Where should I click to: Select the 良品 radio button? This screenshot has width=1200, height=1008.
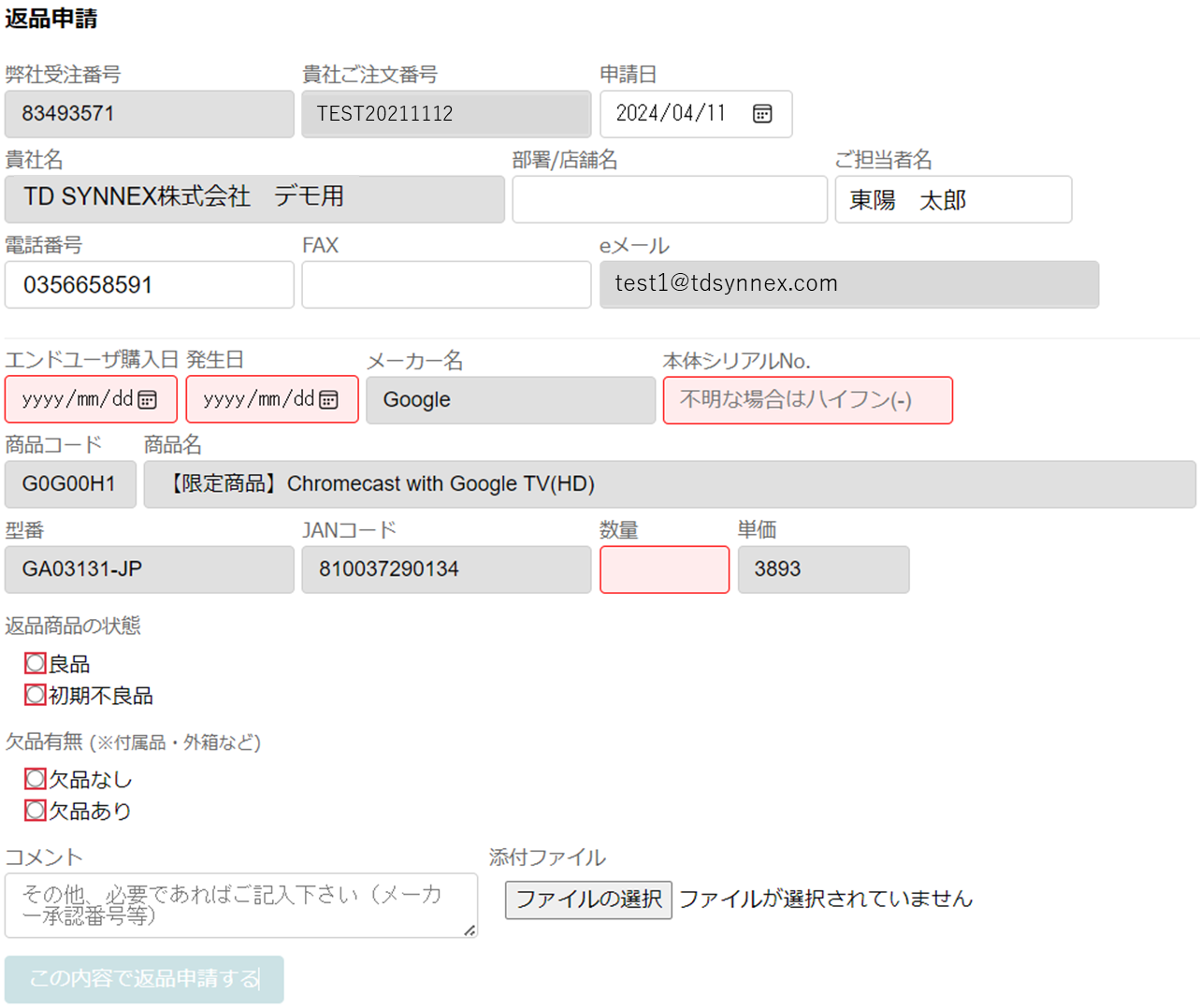pyautogui.click(x=36, y=664)
